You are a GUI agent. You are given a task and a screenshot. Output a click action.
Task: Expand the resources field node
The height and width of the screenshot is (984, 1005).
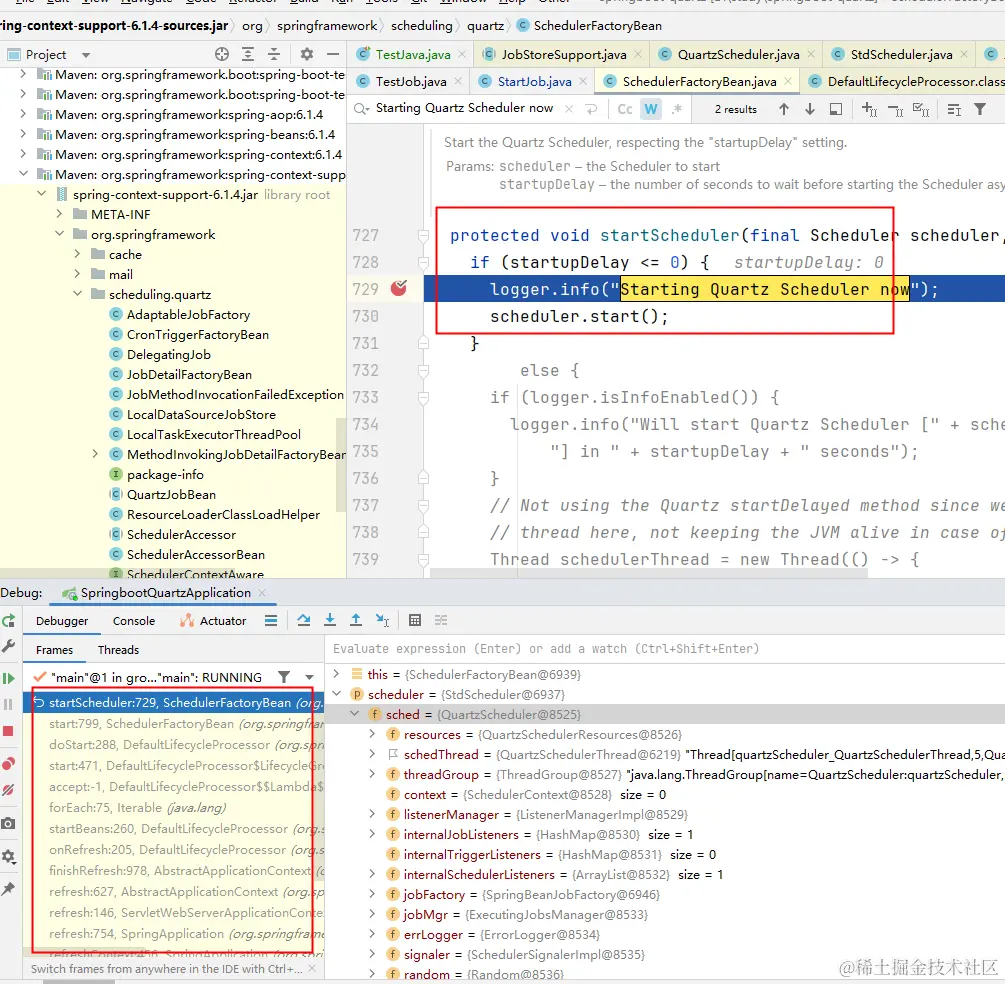pos(372,734)
